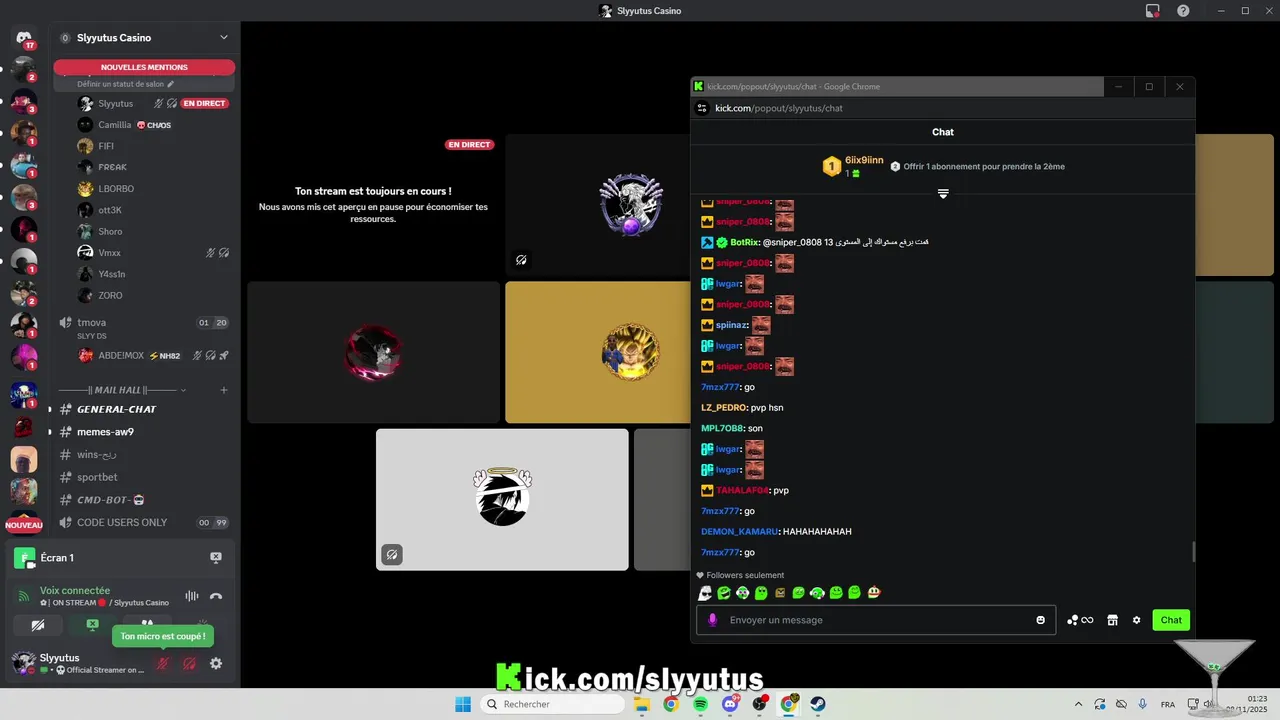The width and height of the screenshot is (1280, 720).
Task: Click Kick chat vertical scrollbar
Action: 1193,552
